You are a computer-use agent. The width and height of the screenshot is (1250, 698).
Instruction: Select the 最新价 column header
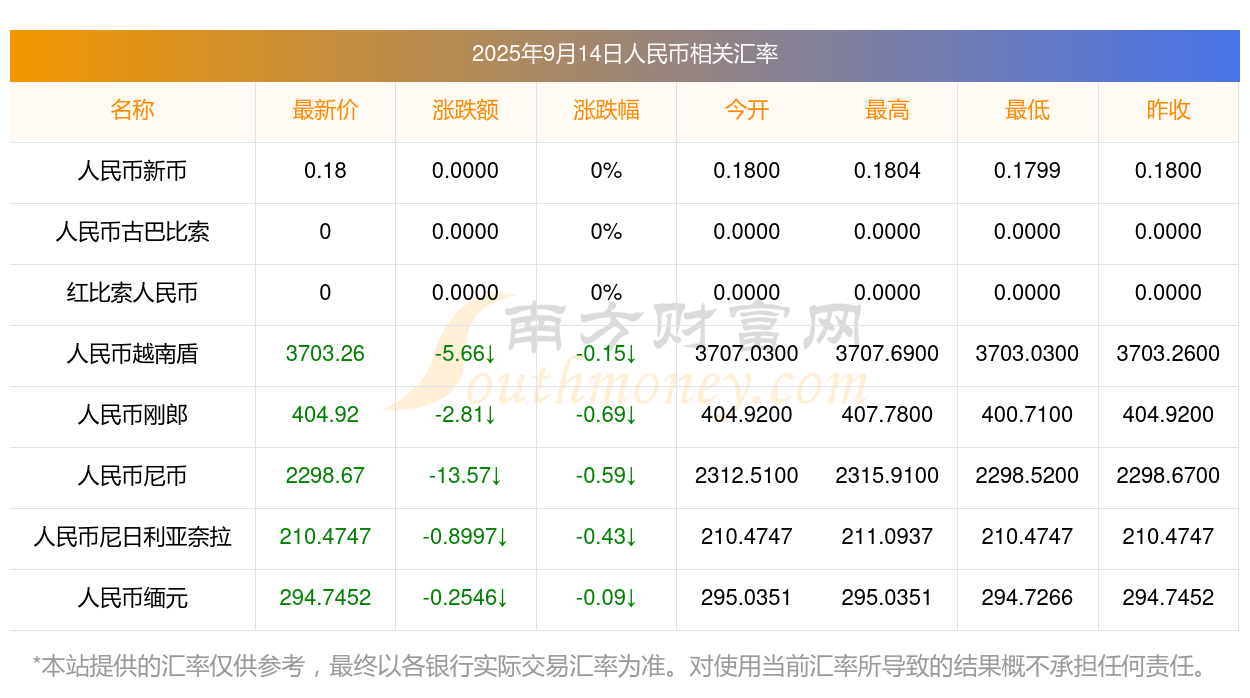click(325, 110)
